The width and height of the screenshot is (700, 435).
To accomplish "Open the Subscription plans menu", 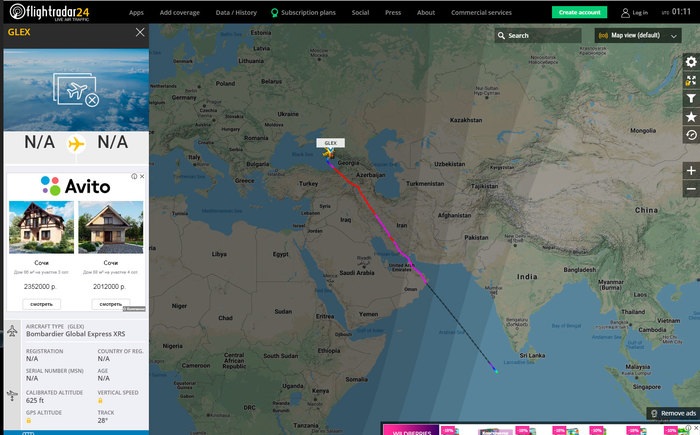I will coord(304,13).
